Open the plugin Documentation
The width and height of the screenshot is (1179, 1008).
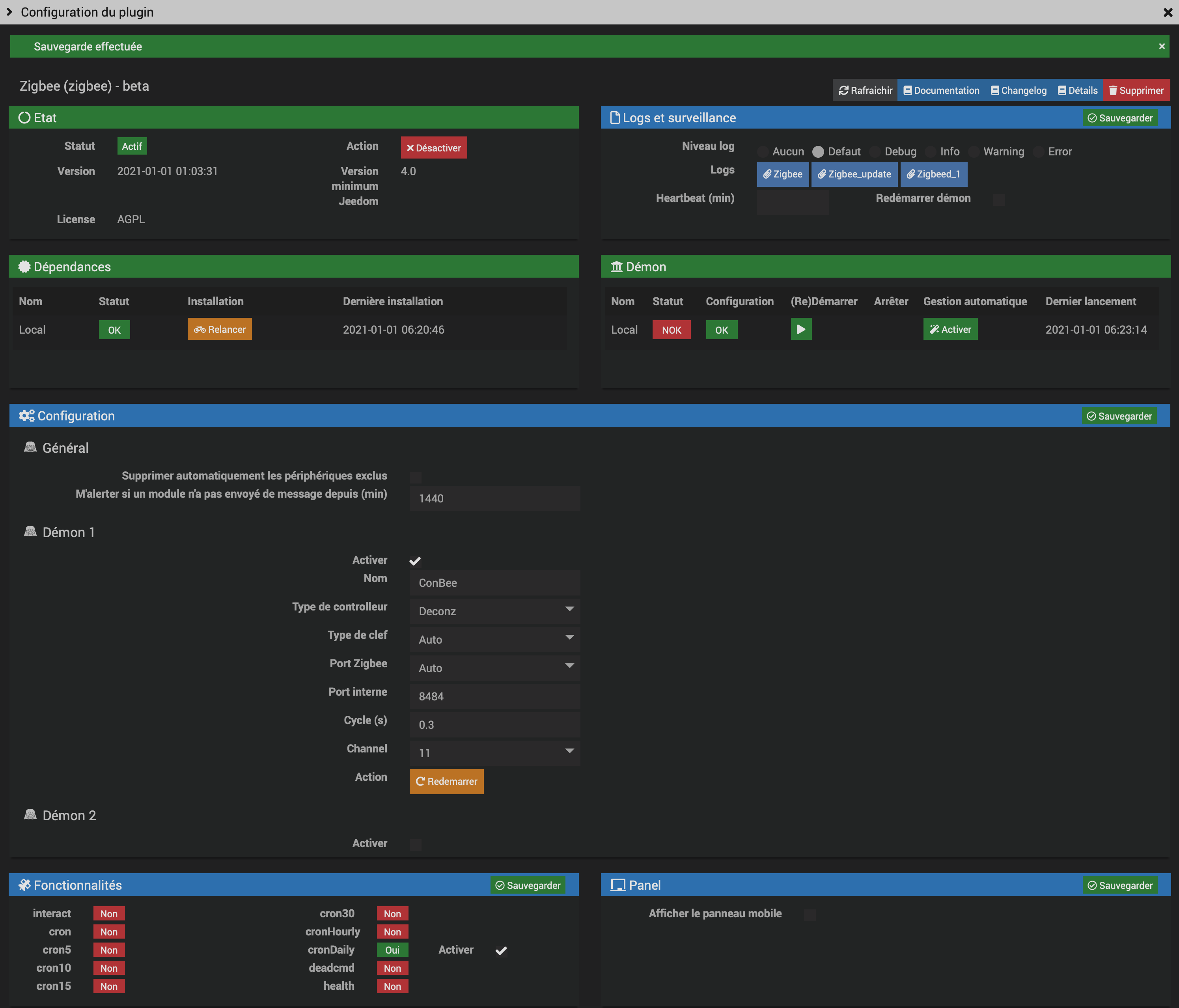point(941,90)
